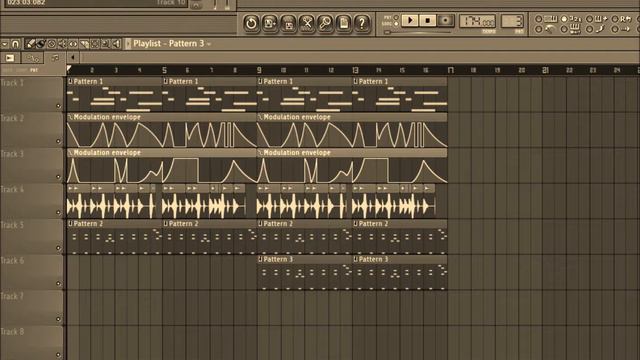640x360 pixels.
Task: Mute Track 4 using its dot
Action: (x=58, y=213)
